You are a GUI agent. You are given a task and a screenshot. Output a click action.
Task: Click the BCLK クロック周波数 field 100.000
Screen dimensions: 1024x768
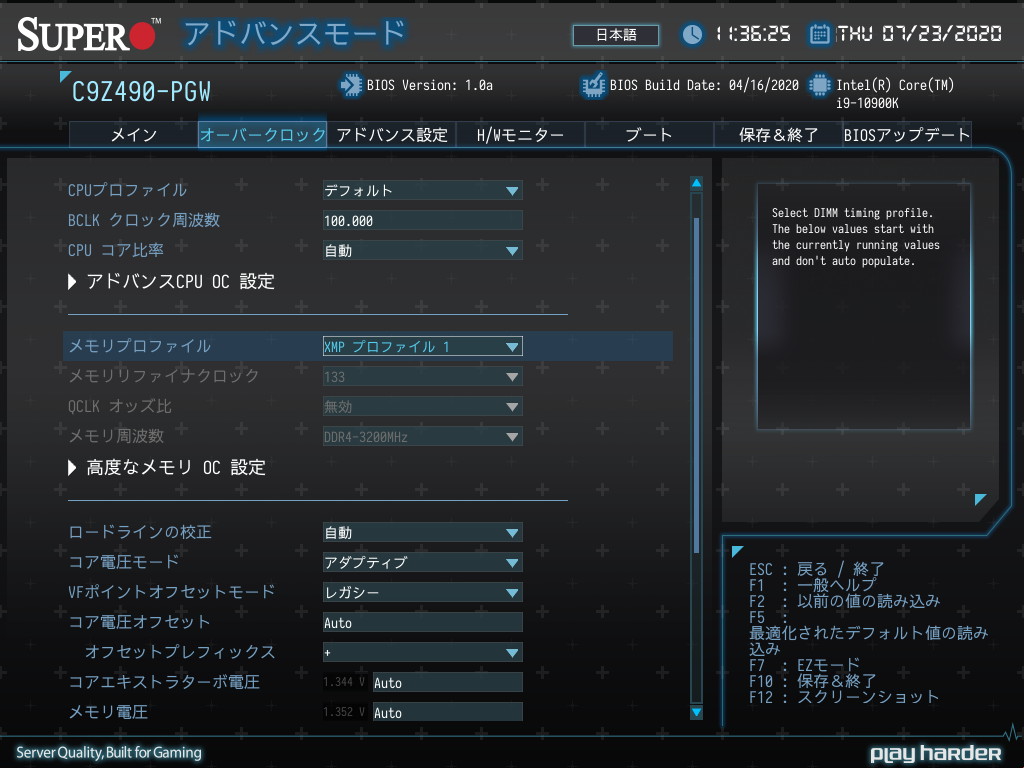pos(423,221)
